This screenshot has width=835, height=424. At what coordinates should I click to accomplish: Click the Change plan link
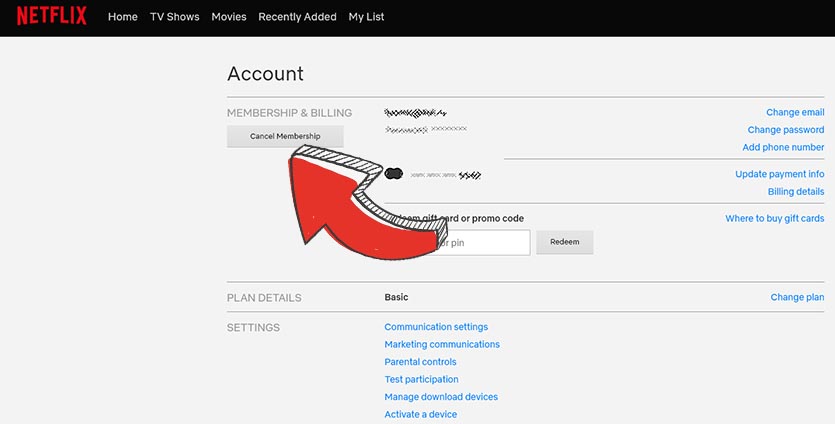coord(797,297)
